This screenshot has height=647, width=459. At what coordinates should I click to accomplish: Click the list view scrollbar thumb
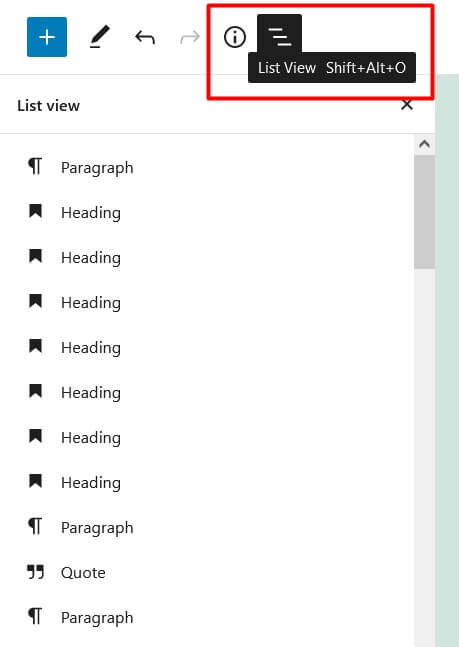[x=424, y=212]
